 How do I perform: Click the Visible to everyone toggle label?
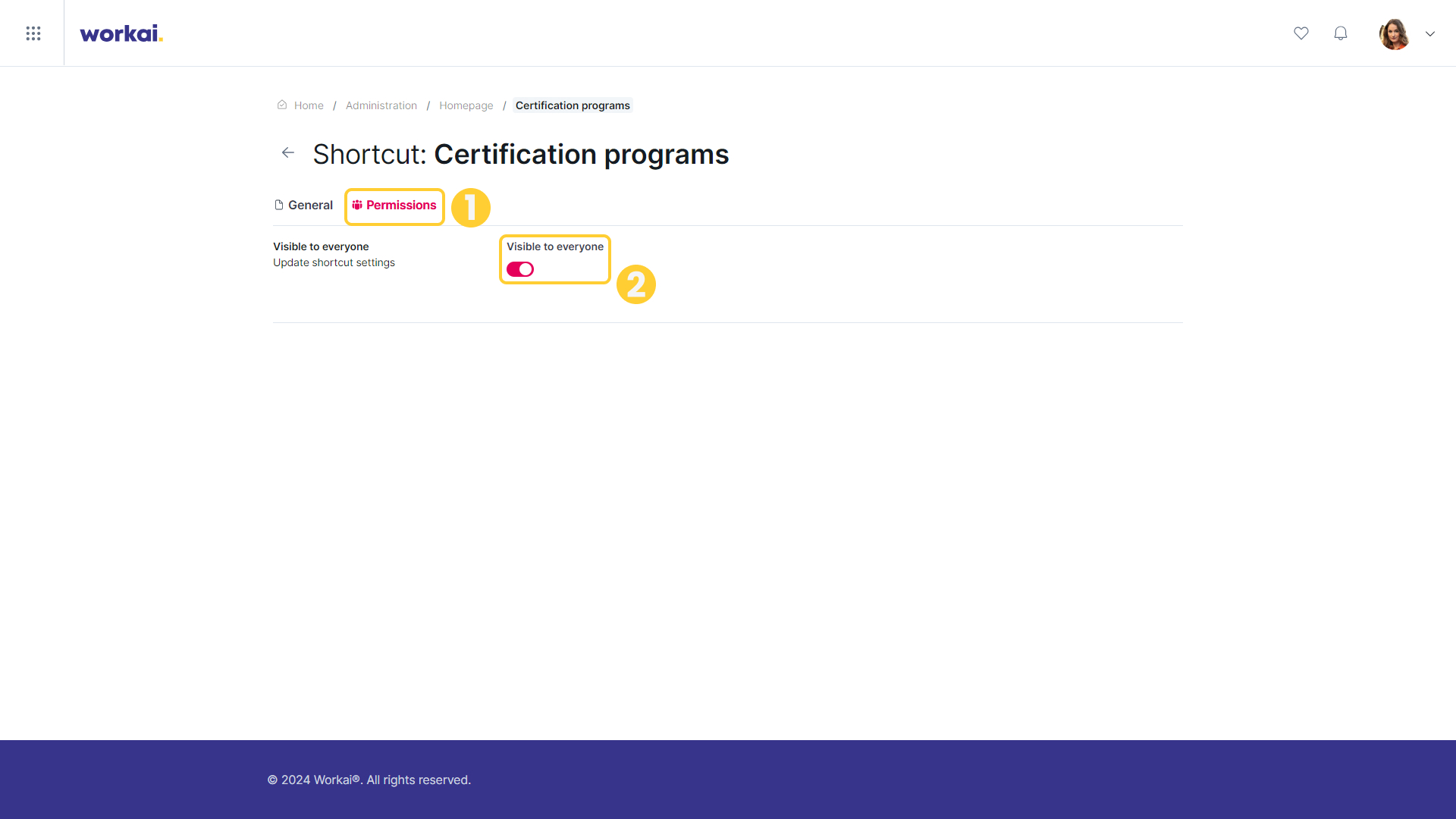pos(555,246)
